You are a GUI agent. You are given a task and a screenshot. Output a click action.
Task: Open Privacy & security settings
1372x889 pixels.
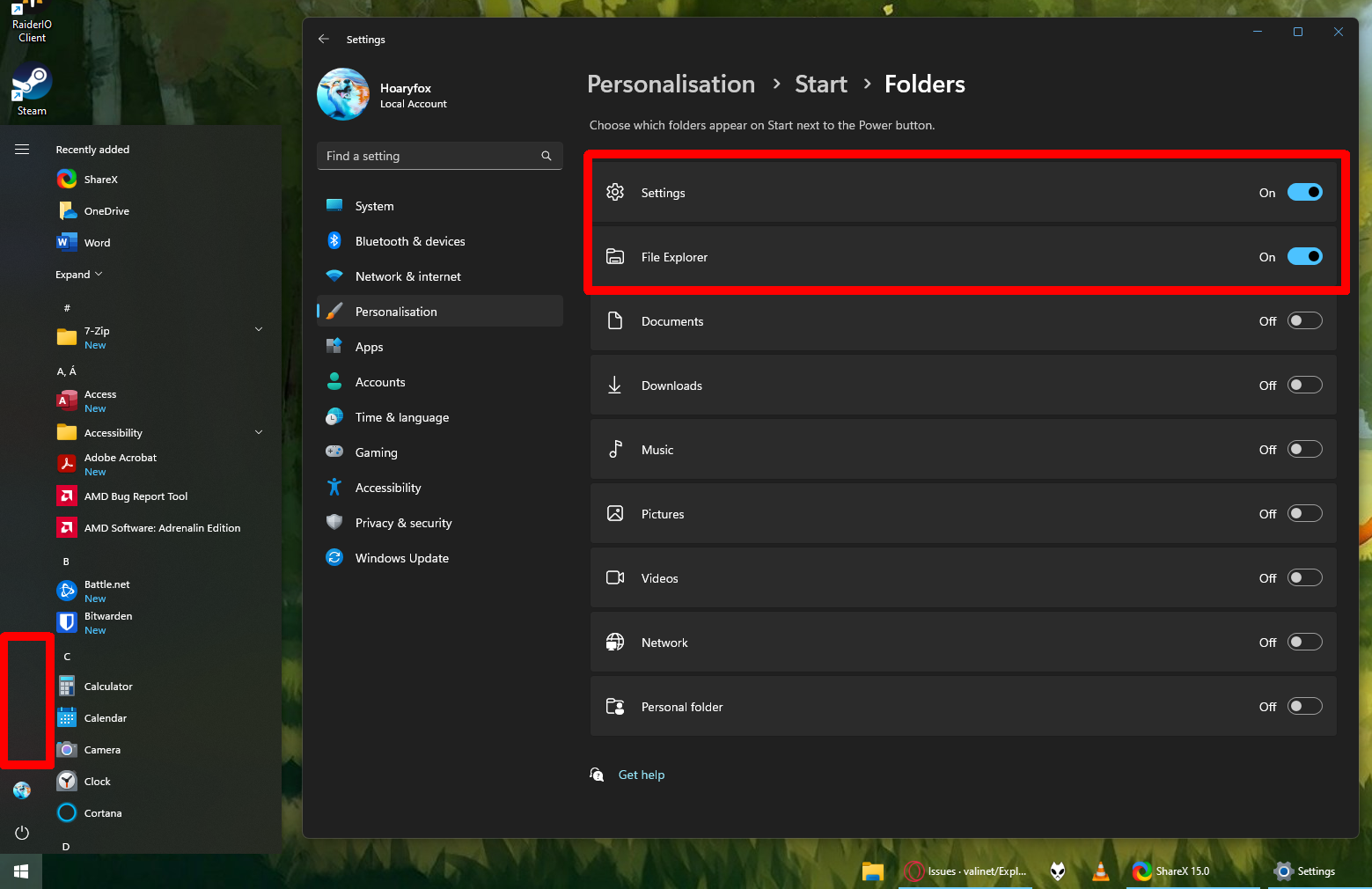click(403, 522)
